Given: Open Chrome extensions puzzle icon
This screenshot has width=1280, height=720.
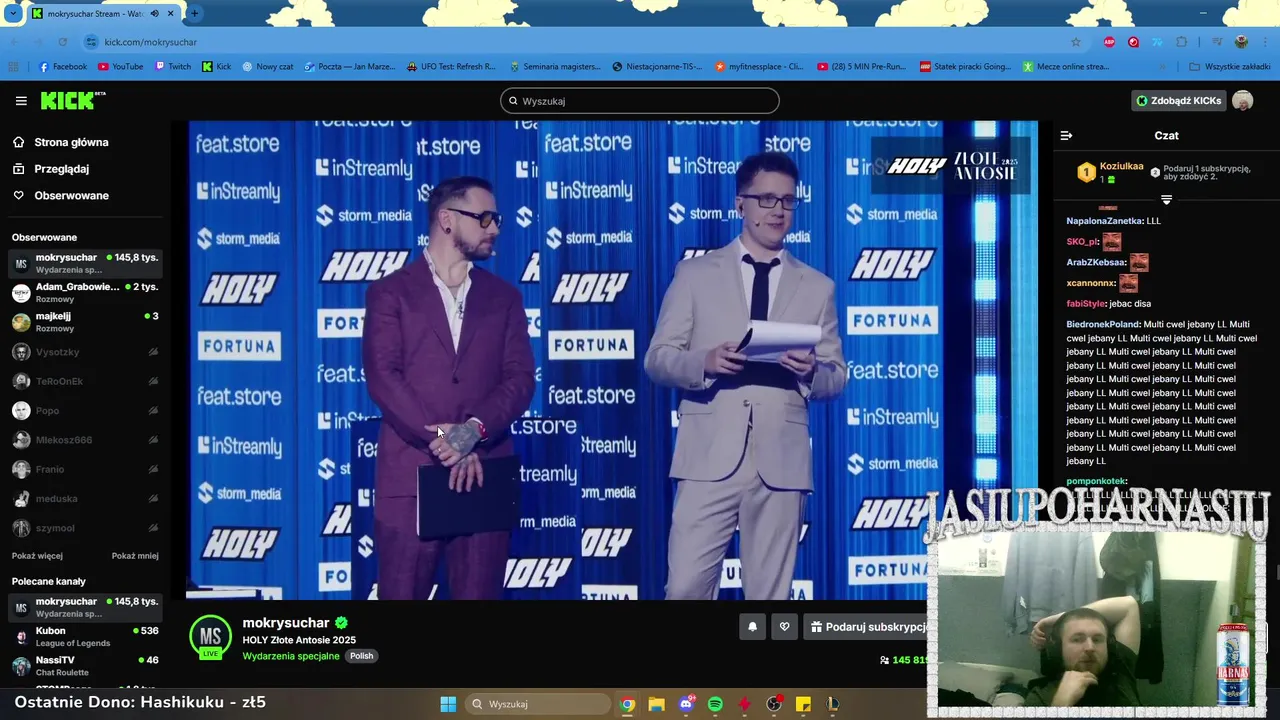Looking at the screenshot, I should point(1182,42).
